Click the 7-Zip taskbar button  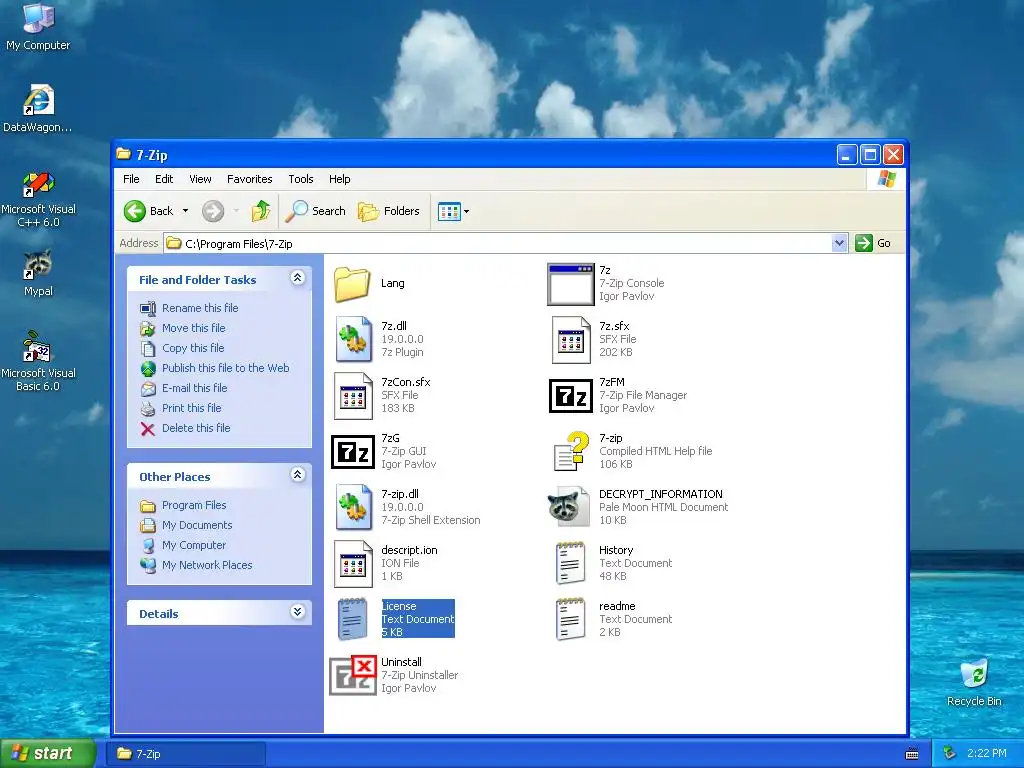point(186,754)
